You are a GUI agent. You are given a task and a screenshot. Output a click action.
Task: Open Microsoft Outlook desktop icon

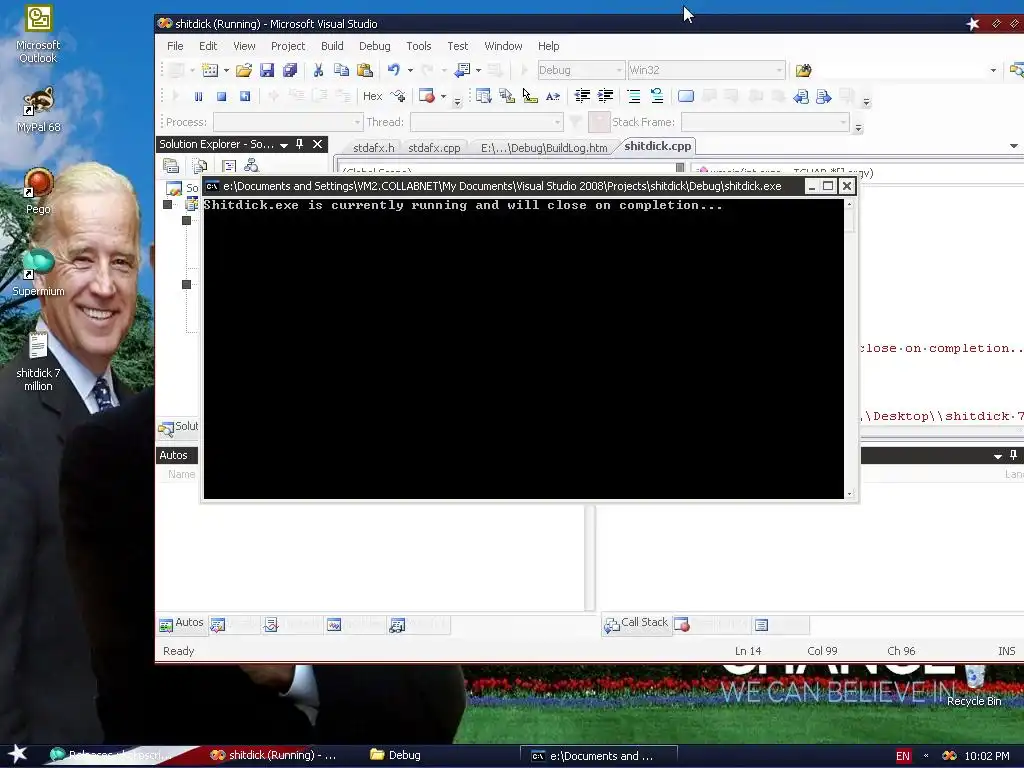point(38,35)
